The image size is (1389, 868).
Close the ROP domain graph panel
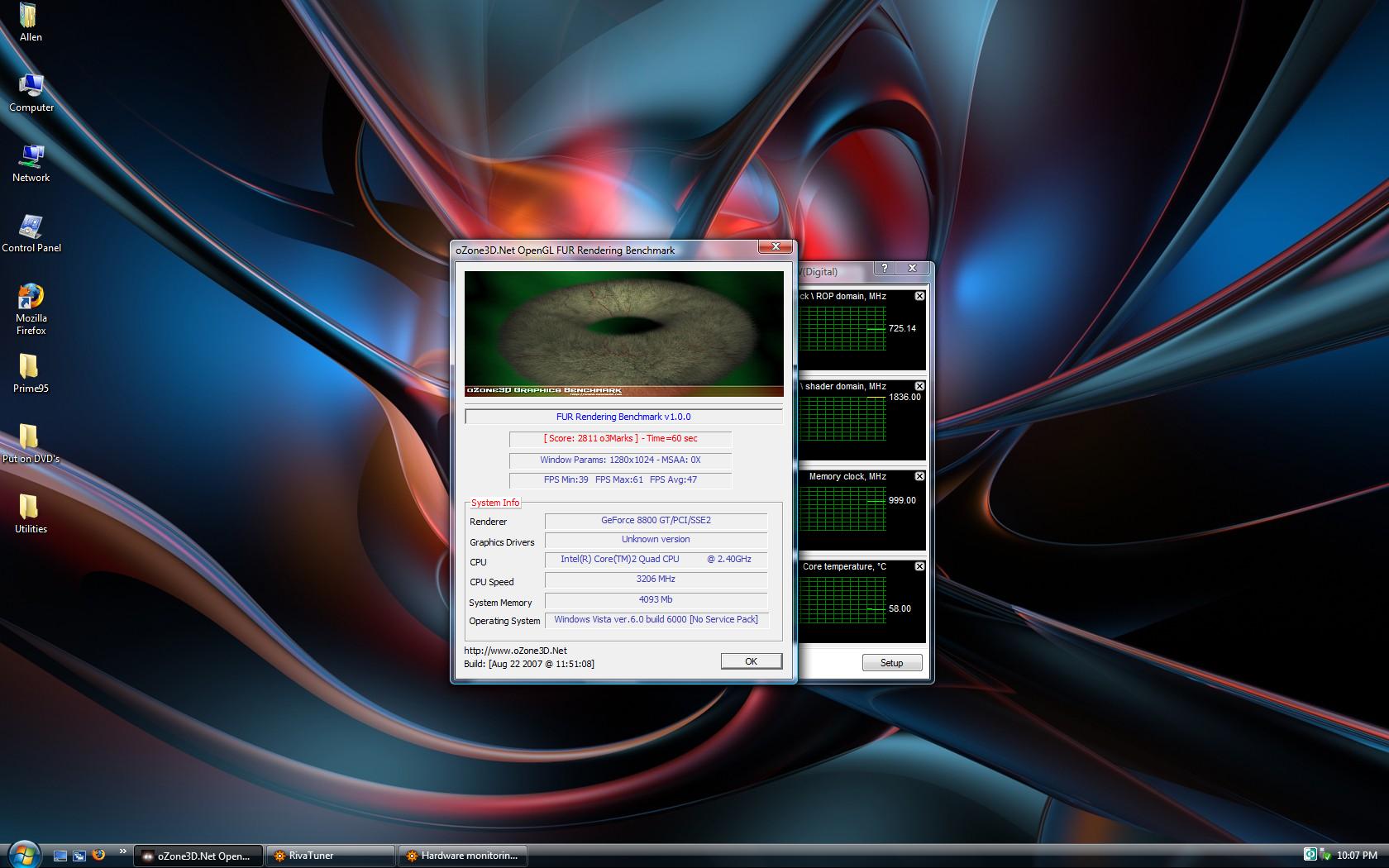click(919, 296)
